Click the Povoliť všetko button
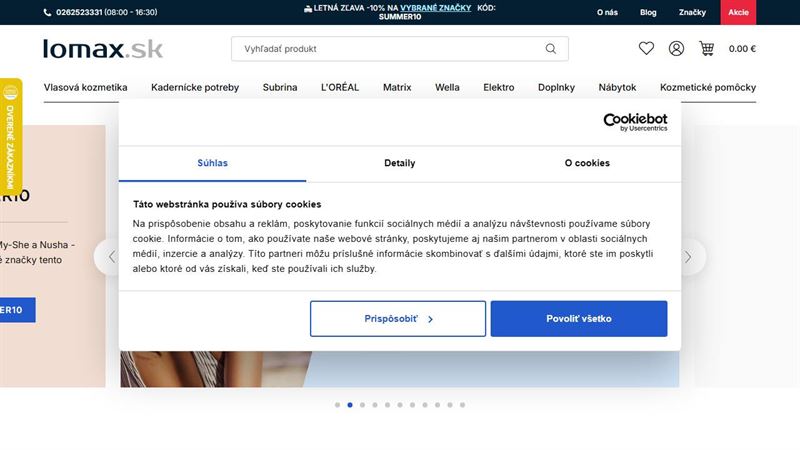 pyautogui.click(x=579, y=318)
